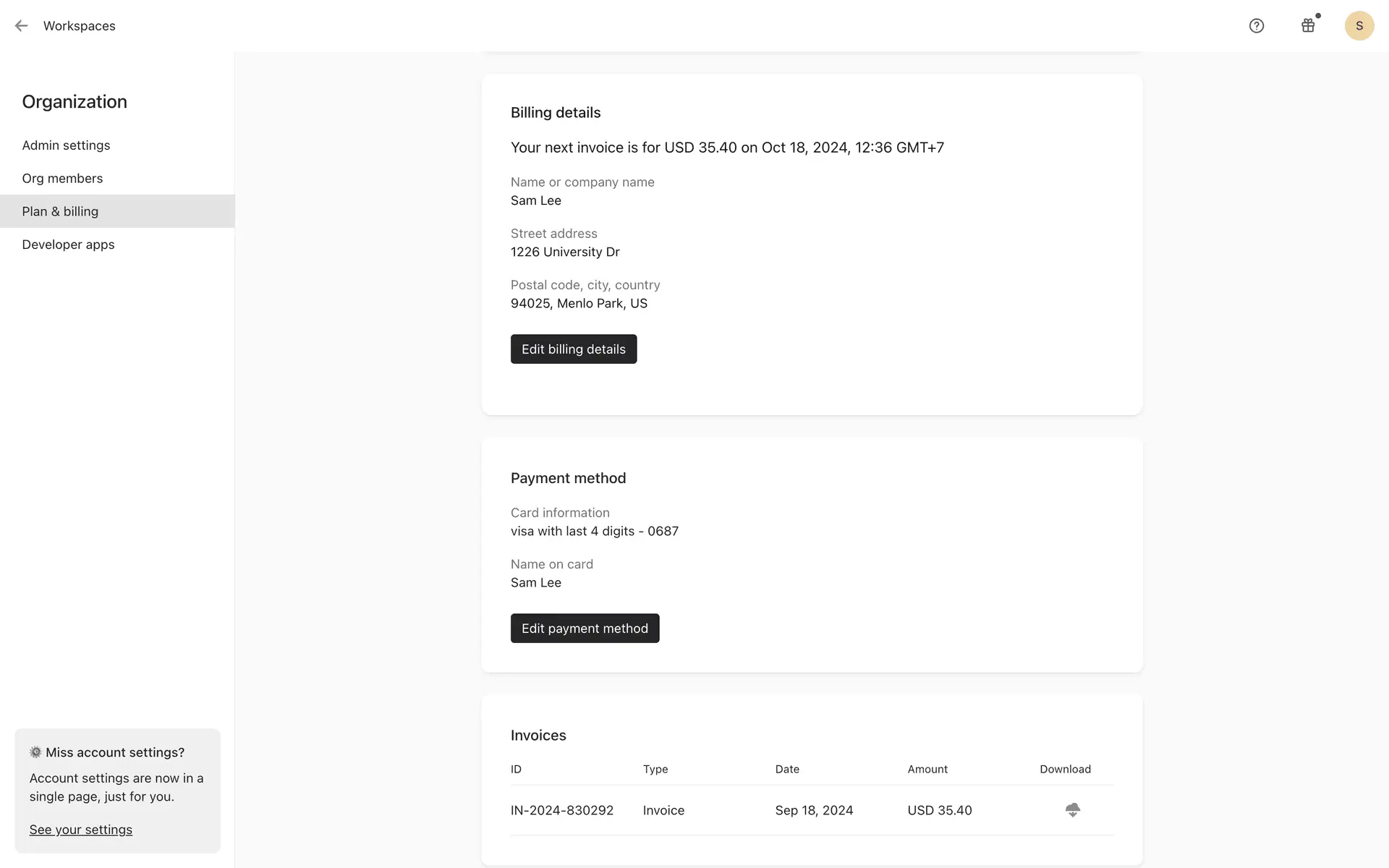
Task: Open the user avatar labeled S
Action: pyautogui.click(x=1359, y=26)
